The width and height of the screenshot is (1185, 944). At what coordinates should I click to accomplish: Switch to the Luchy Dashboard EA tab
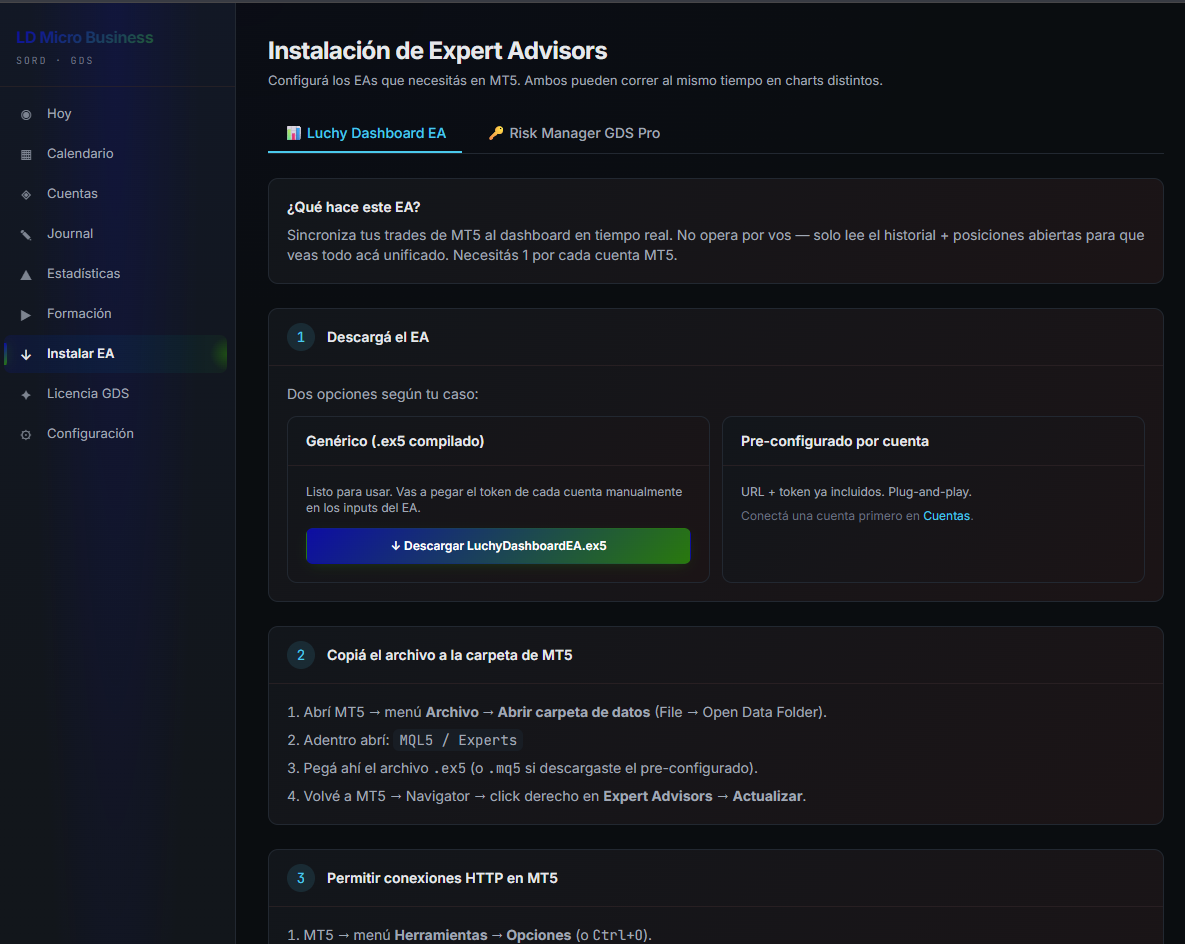(365, 133)
